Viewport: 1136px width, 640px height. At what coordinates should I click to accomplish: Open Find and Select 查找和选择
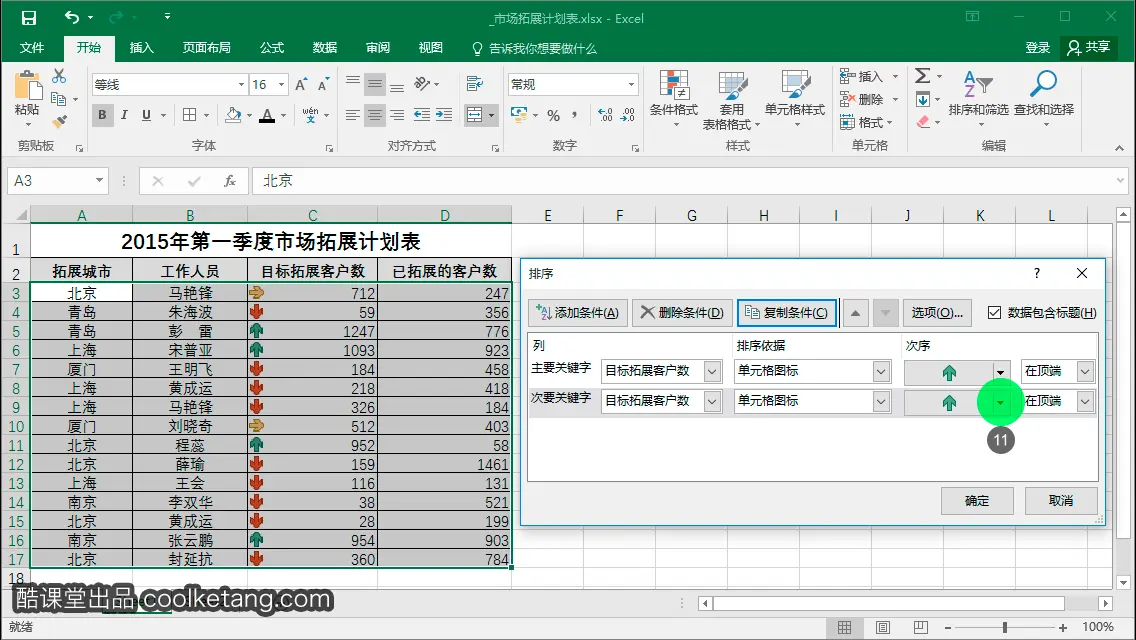pos(1043,99)
